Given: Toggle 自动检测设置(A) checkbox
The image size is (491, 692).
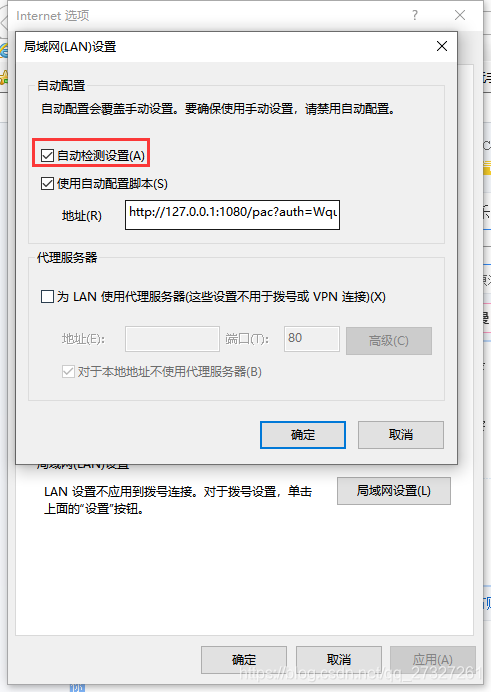Looking at the screenshot, I should [x=47, y=156].
